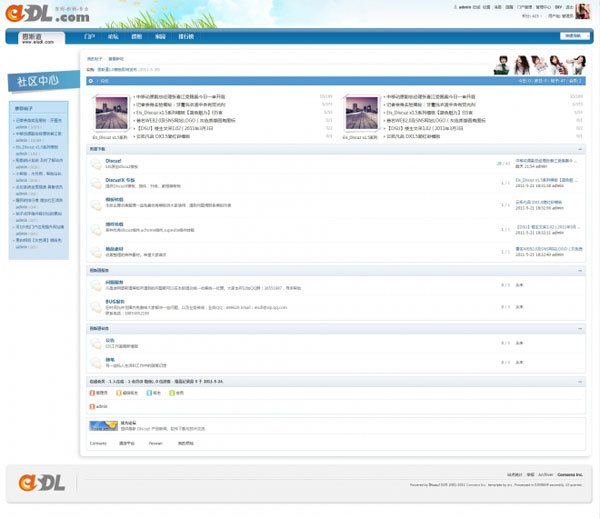Collapse the 创新团服务 forum category

click(x=580, y=270)
